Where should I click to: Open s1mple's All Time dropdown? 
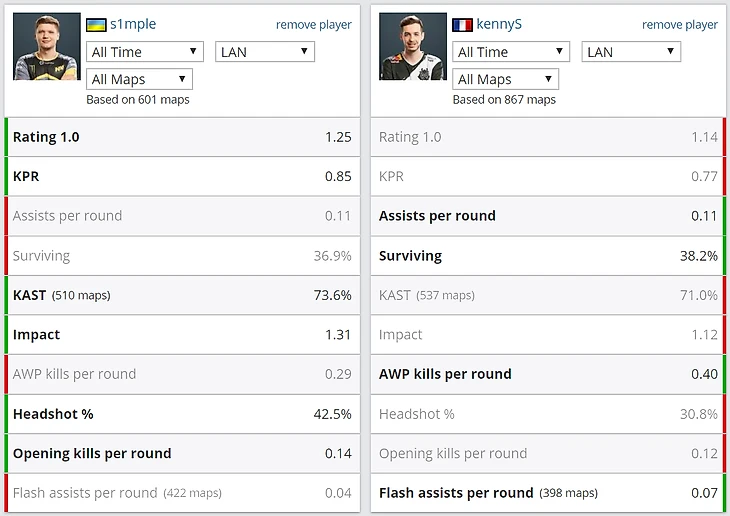(145, 52)
